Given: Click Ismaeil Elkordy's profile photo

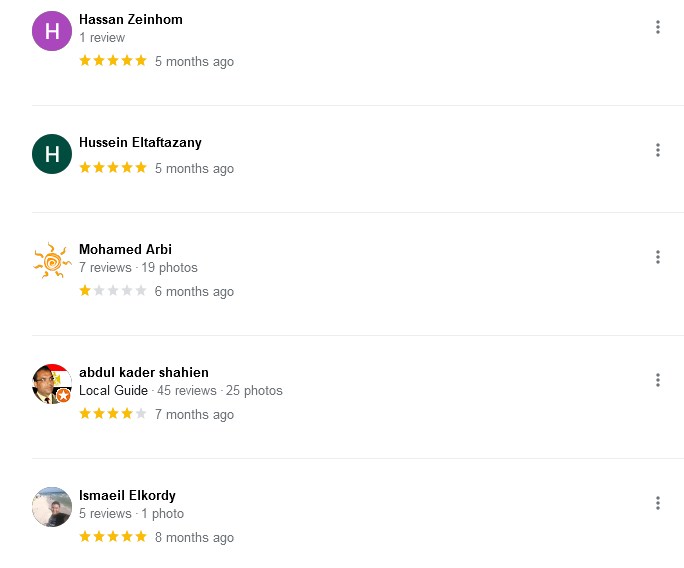Looking at the screenshot, I should 52,507.
